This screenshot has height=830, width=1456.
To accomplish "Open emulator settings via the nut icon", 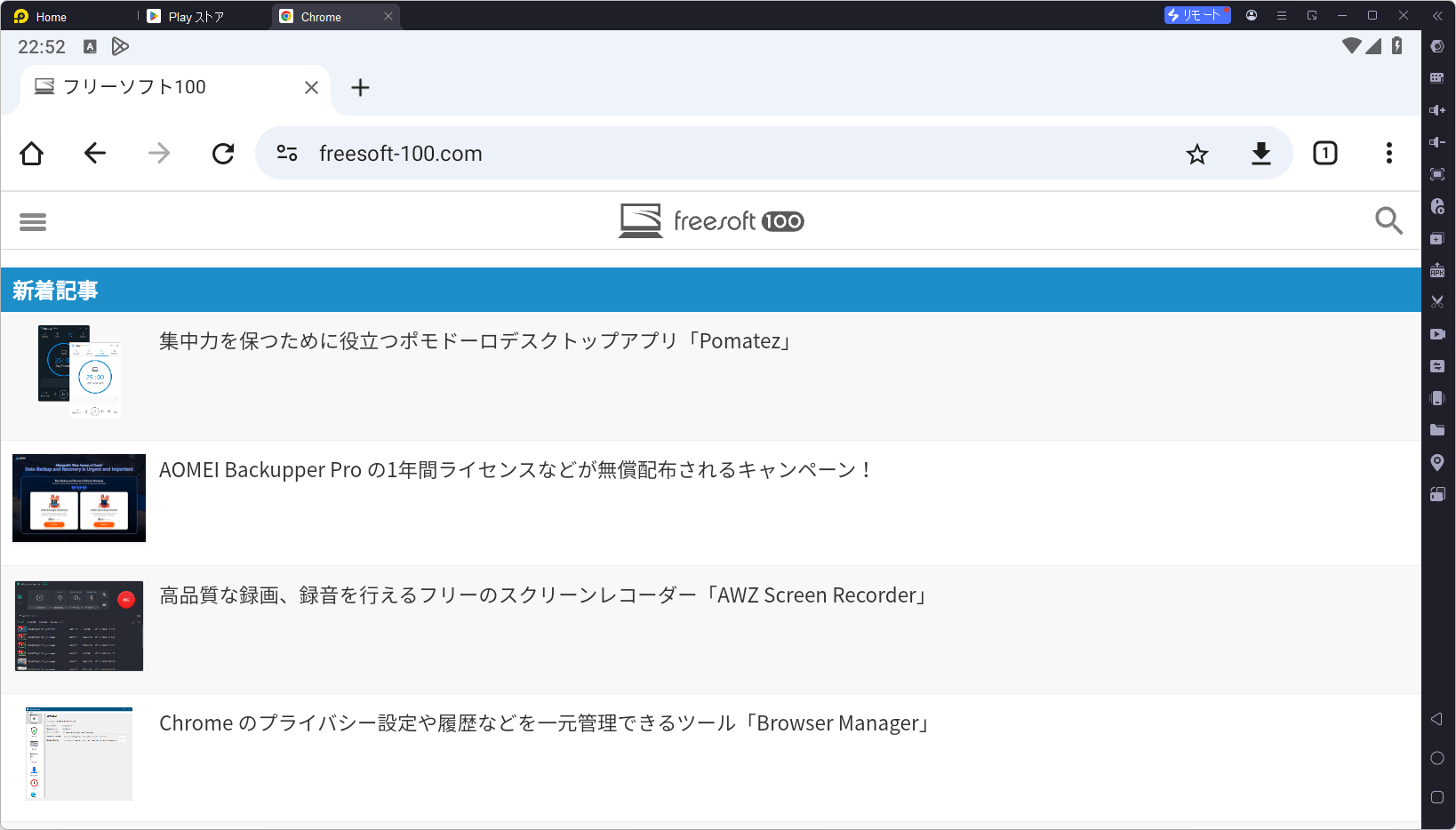I will pyautogui.click(x=1437, y=46).
